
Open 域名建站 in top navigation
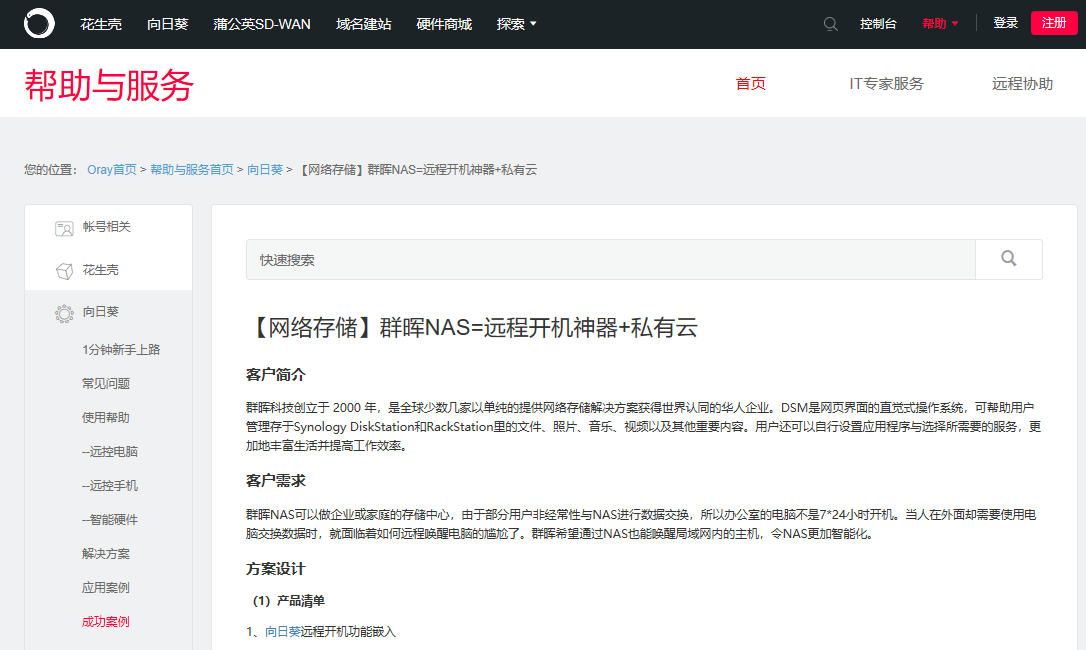pos(364,24)
